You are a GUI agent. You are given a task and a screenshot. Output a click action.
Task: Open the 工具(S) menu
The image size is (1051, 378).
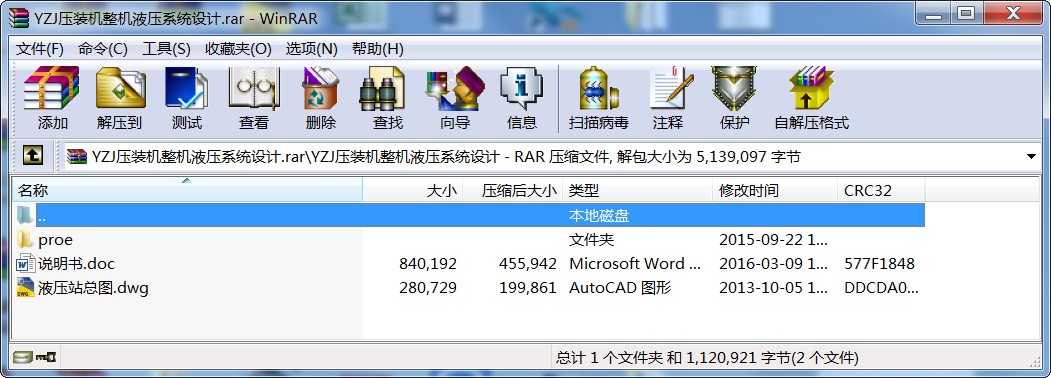[166, 49]
